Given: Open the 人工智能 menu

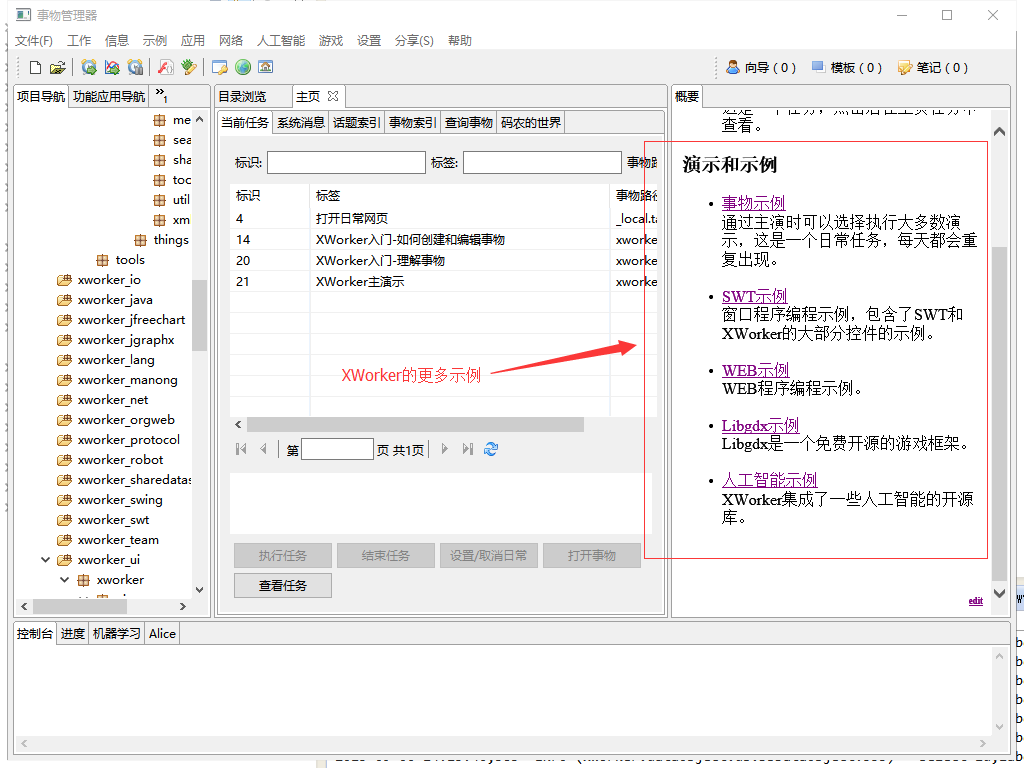Looking at the screenshot, I should coord(281,40).
